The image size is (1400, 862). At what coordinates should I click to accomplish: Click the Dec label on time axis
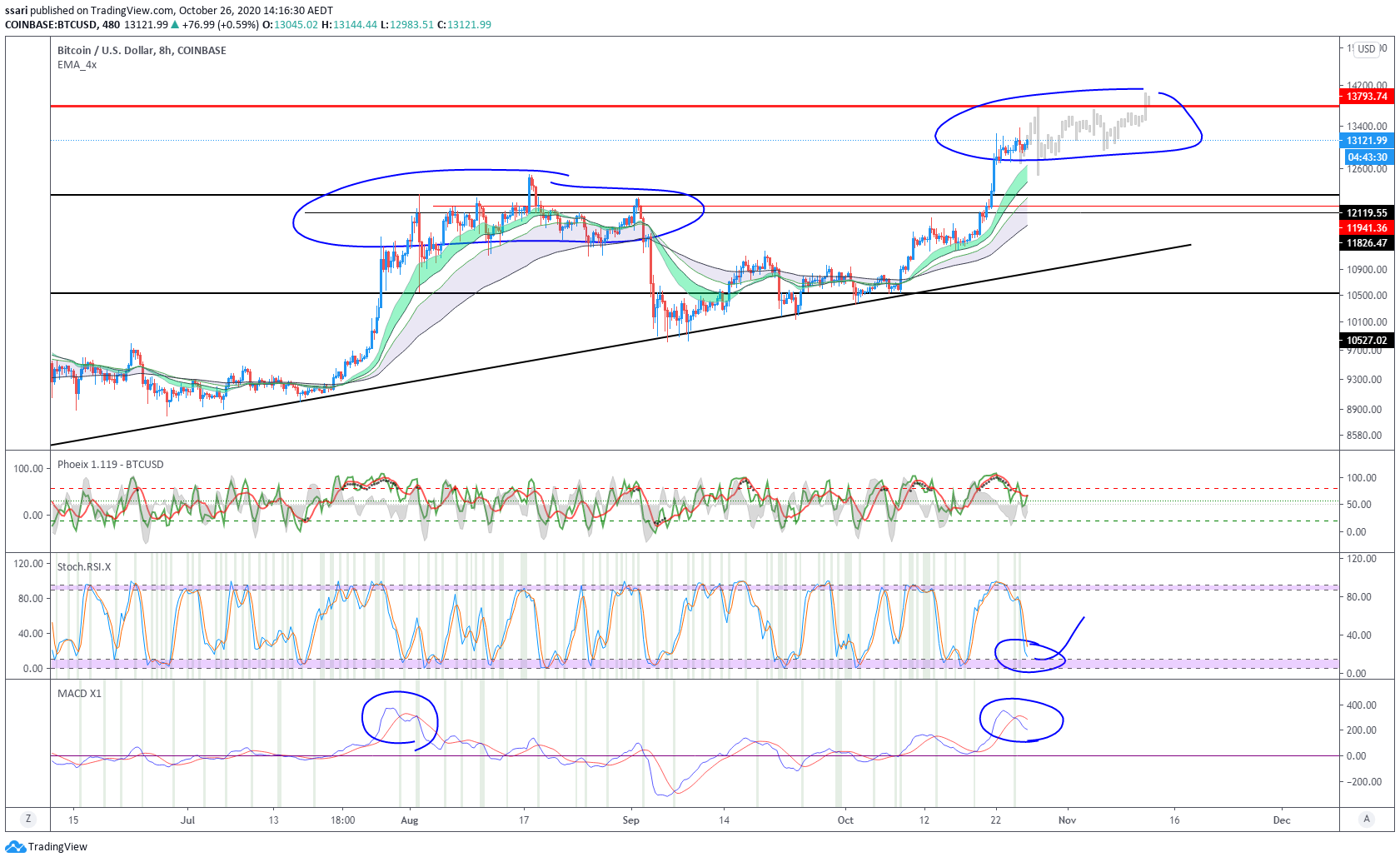pyautogui.click(x=1282, y=820)
